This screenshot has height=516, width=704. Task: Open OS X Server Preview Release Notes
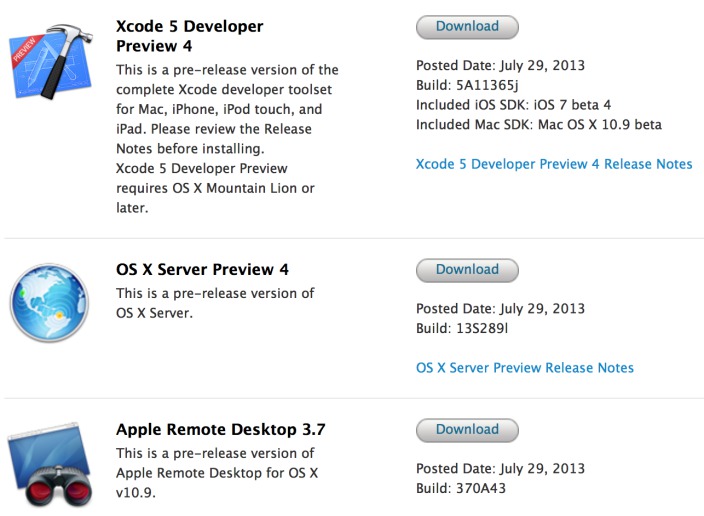click(524, 368)
